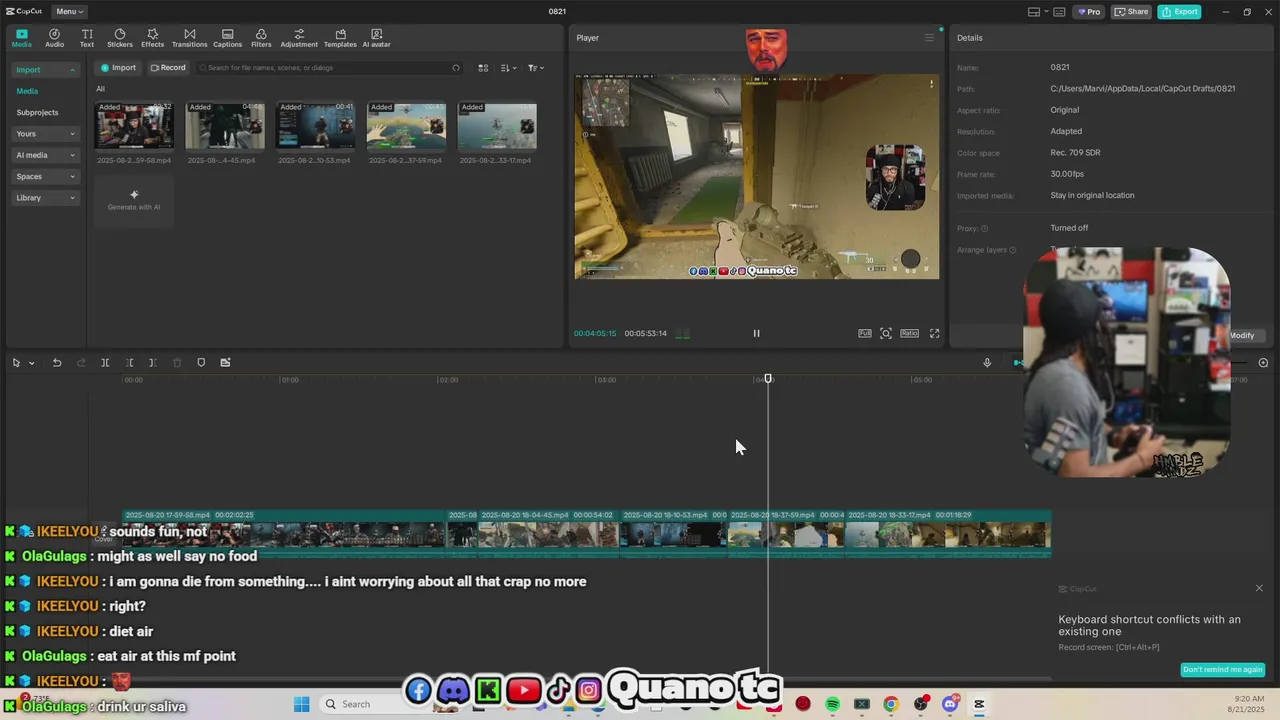The image size is (1280, 720).
Task: Split clip at playhead
Action: tap(105, 363)
